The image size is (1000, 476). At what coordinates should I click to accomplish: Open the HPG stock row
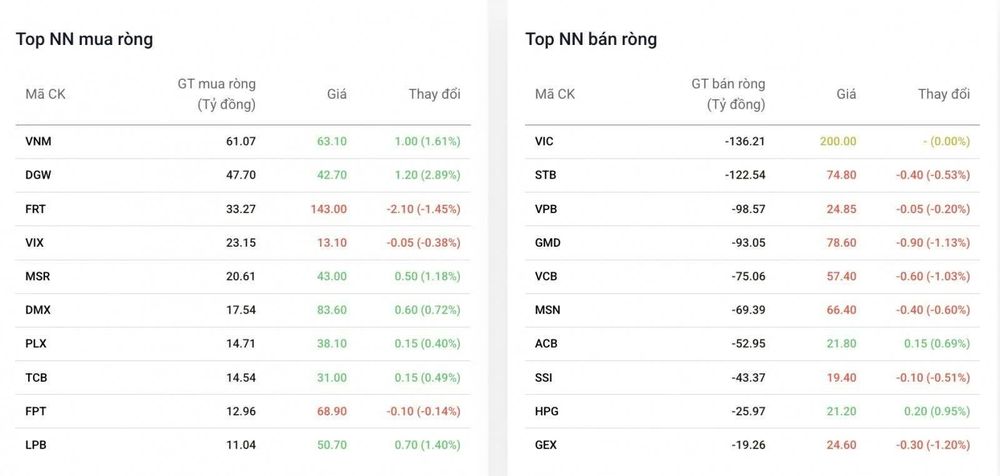click(753, 411)
